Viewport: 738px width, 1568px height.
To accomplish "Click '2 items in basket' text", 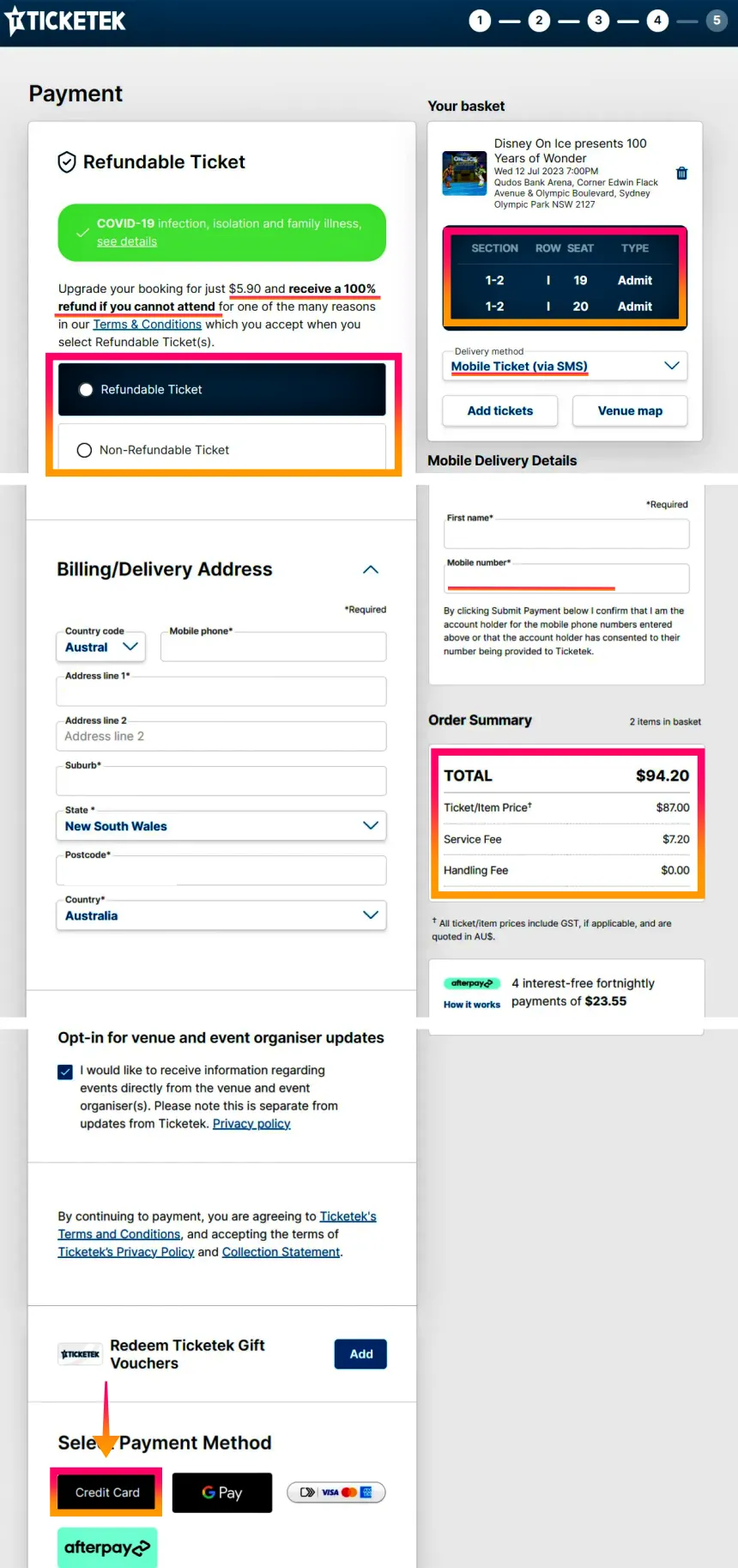I will [665, 721].
